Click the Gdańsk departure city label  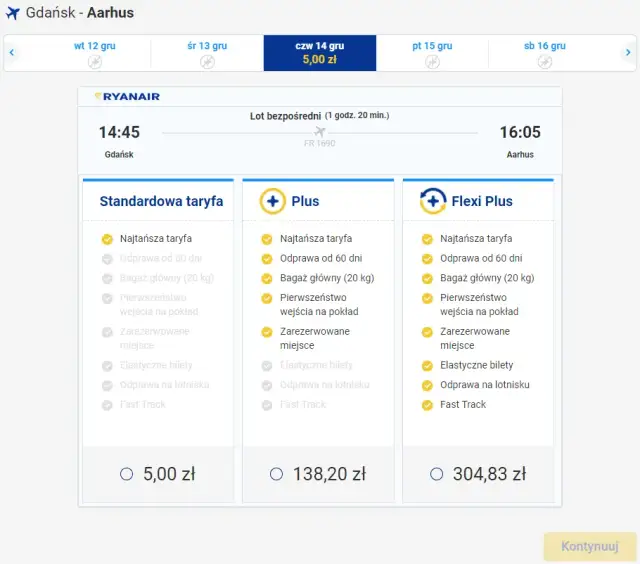pos(119,155)
